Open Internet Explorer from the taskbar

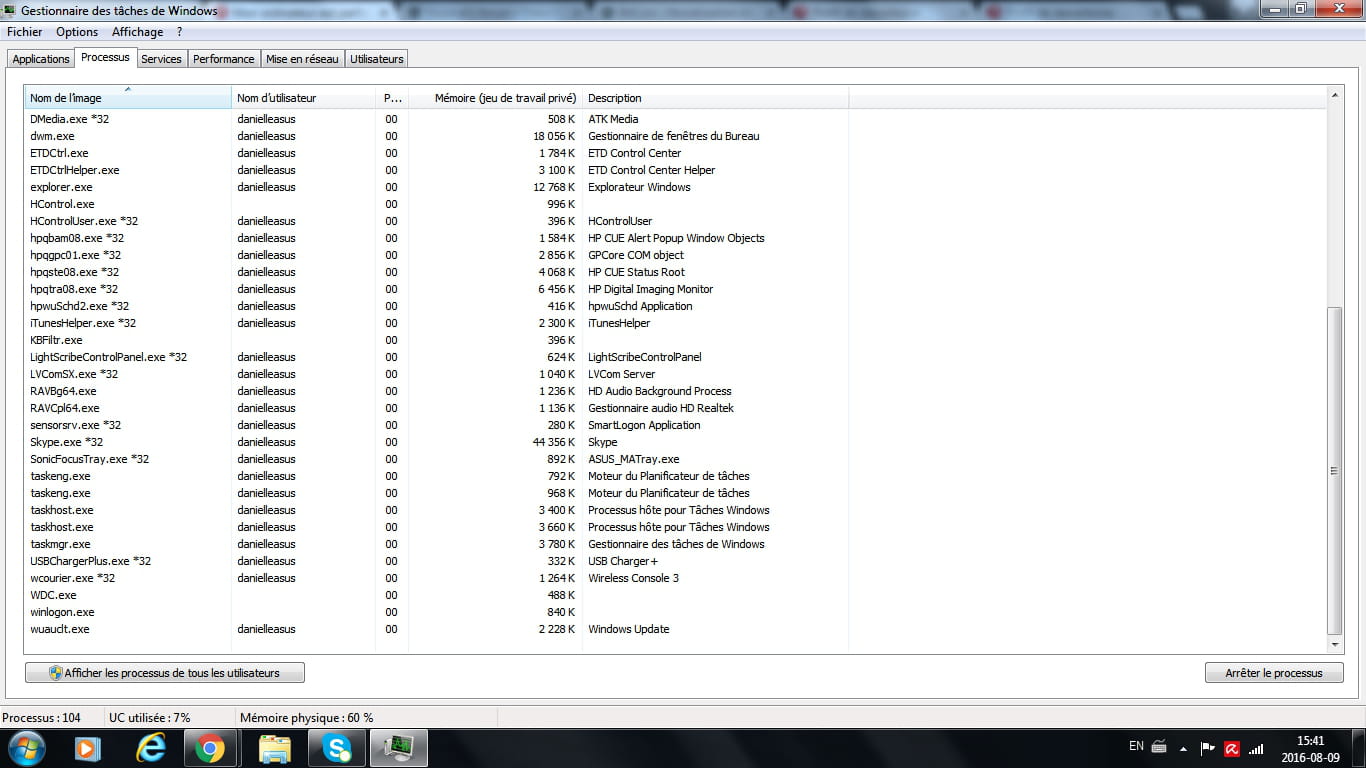150,748
